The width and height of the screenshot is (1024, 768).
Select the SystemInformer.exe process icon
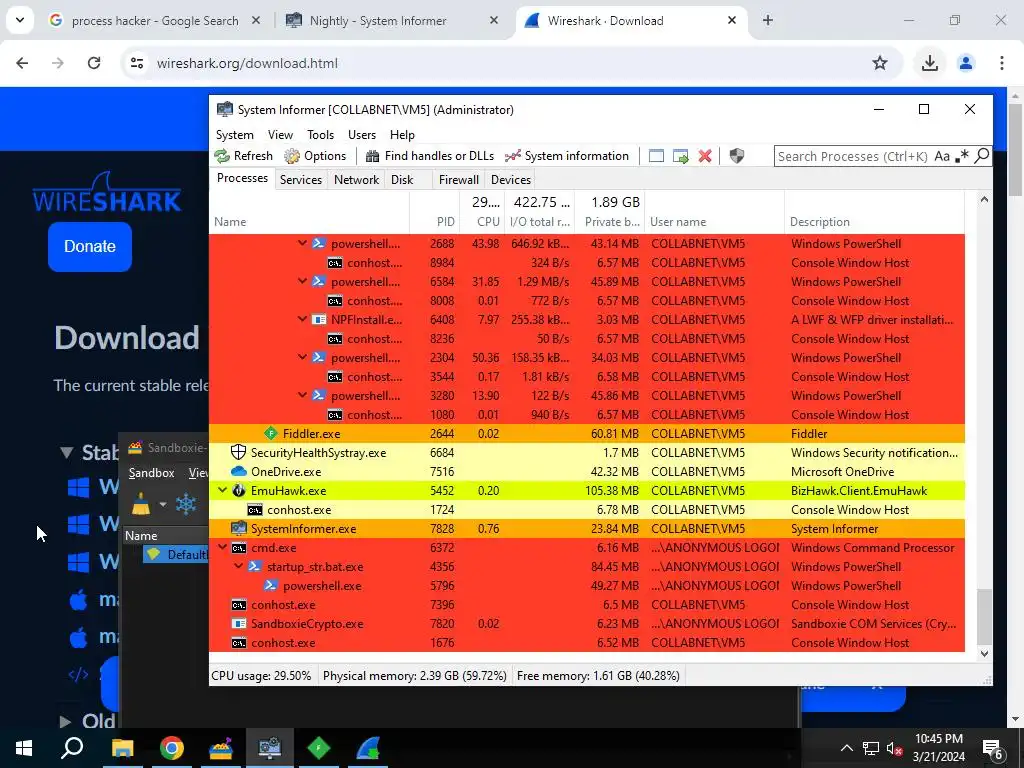pos(239,528)
